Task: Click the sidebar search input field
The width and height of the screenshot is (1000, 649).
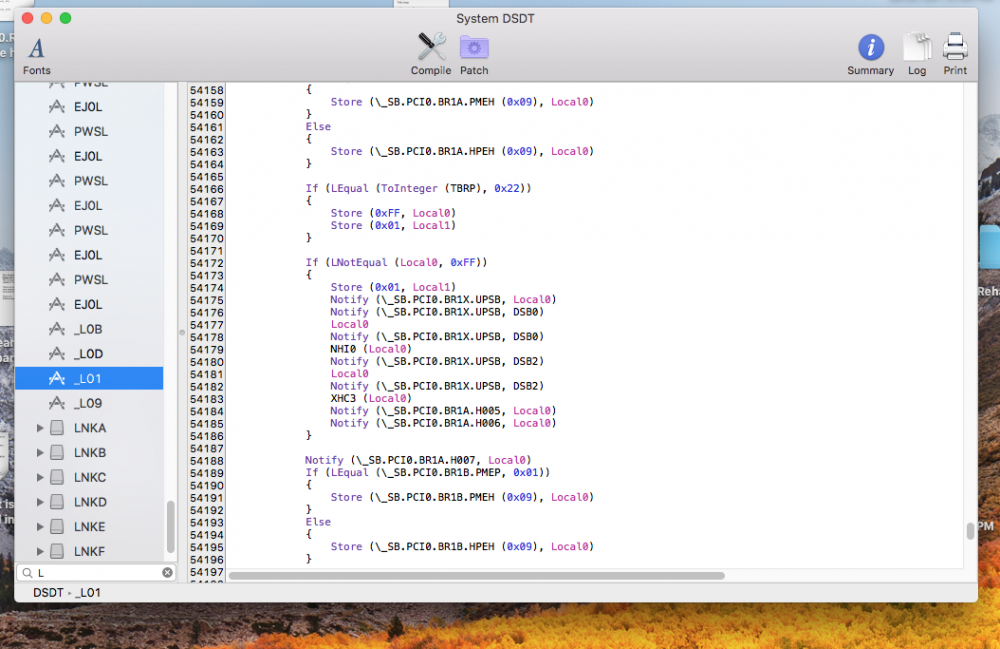Action: (x=96, y=572)
